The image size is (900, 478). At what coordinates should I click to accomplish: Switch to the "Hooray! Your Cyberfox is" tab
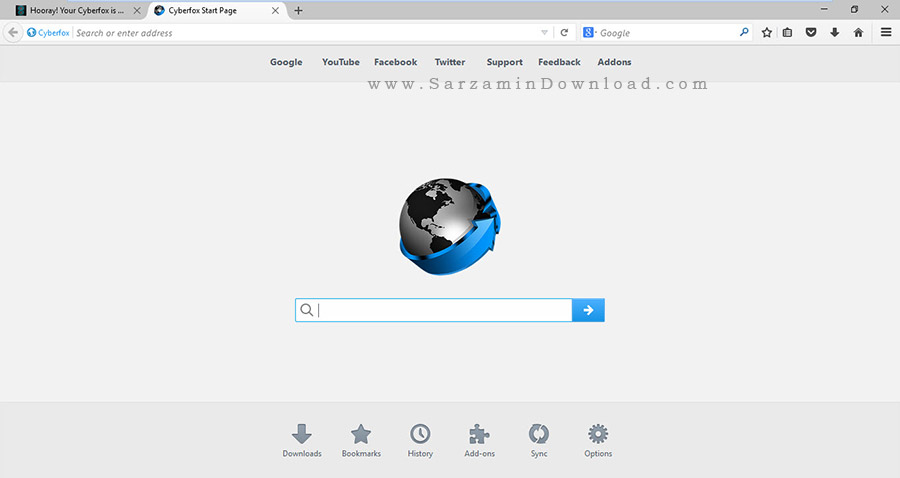79,10
